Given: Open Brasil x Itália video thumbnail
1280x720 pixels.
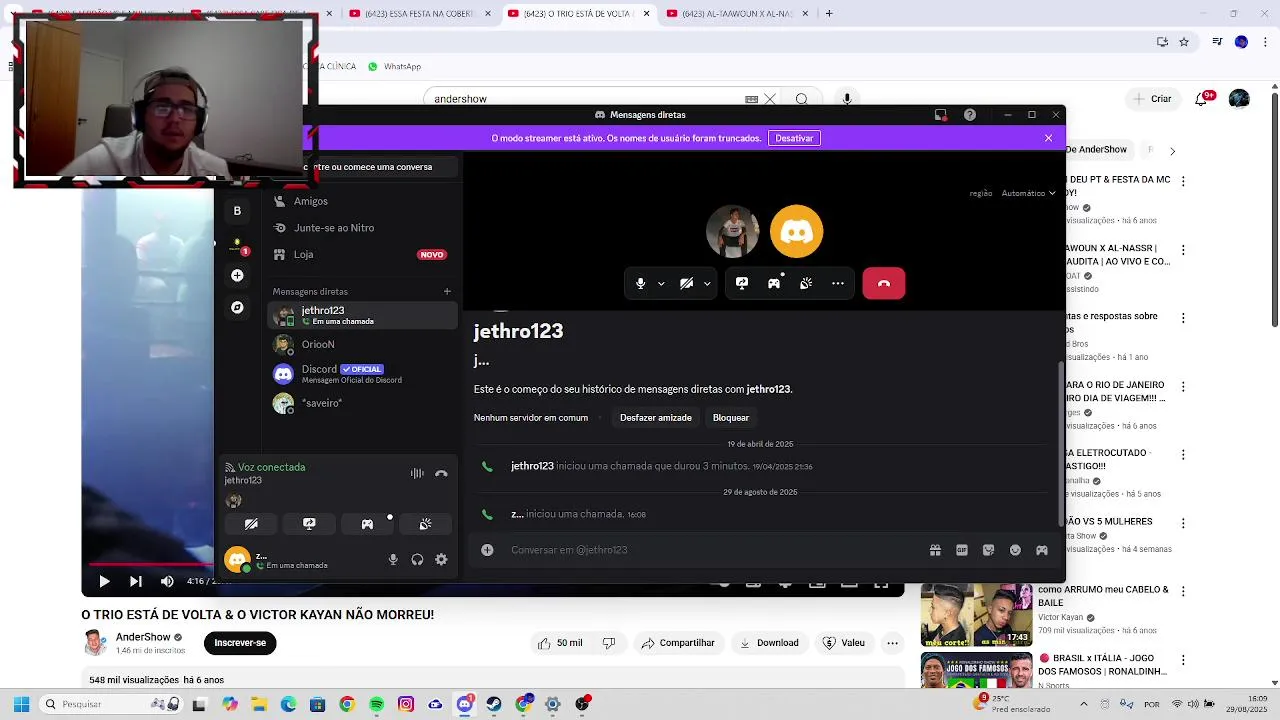Looking at the screenshot, I should tap(976, 670).
